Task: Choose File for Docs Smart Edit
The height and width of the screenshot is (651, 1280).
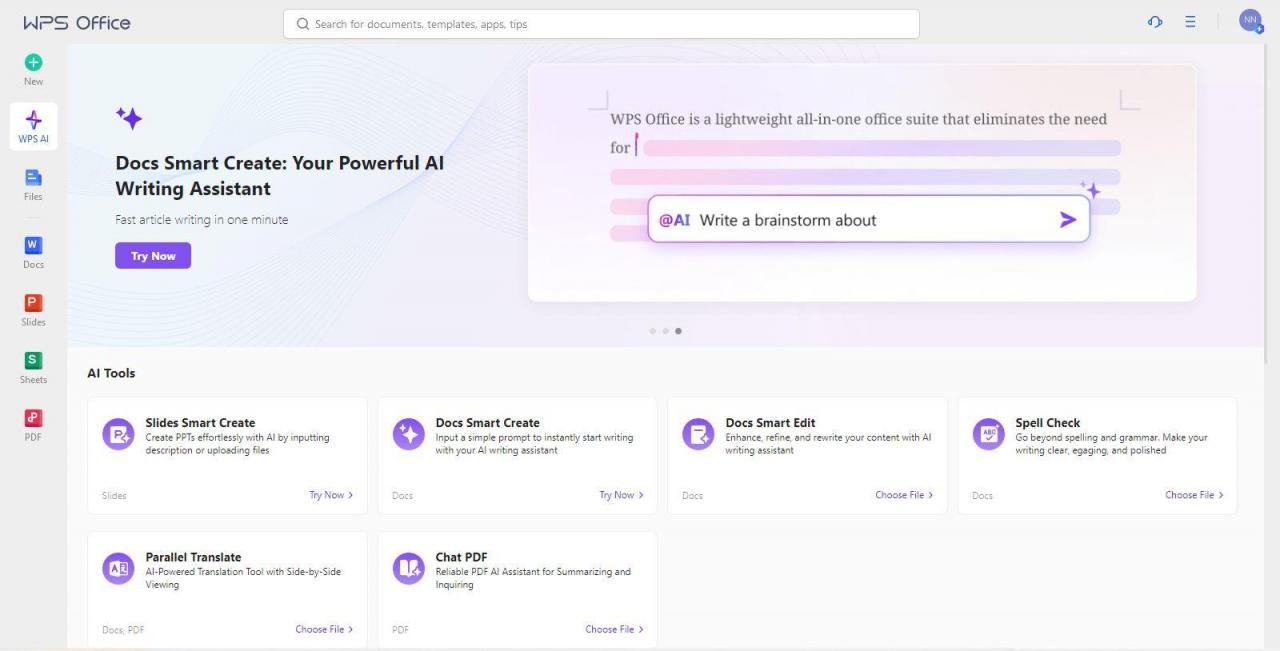Action: [x=904, y=495]
